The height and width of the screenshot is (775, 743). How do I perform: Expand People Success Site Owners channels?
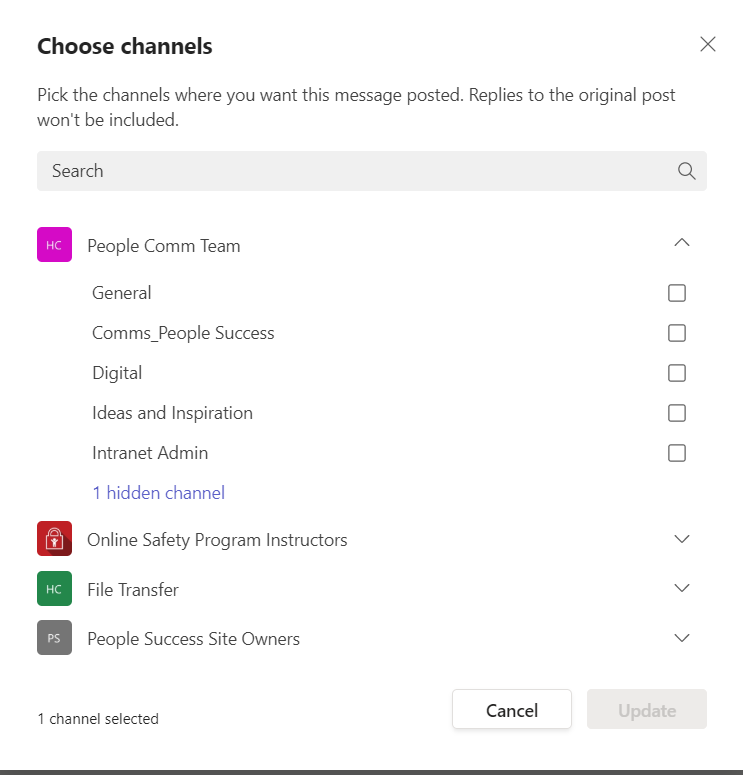click(x=682, y=637)
